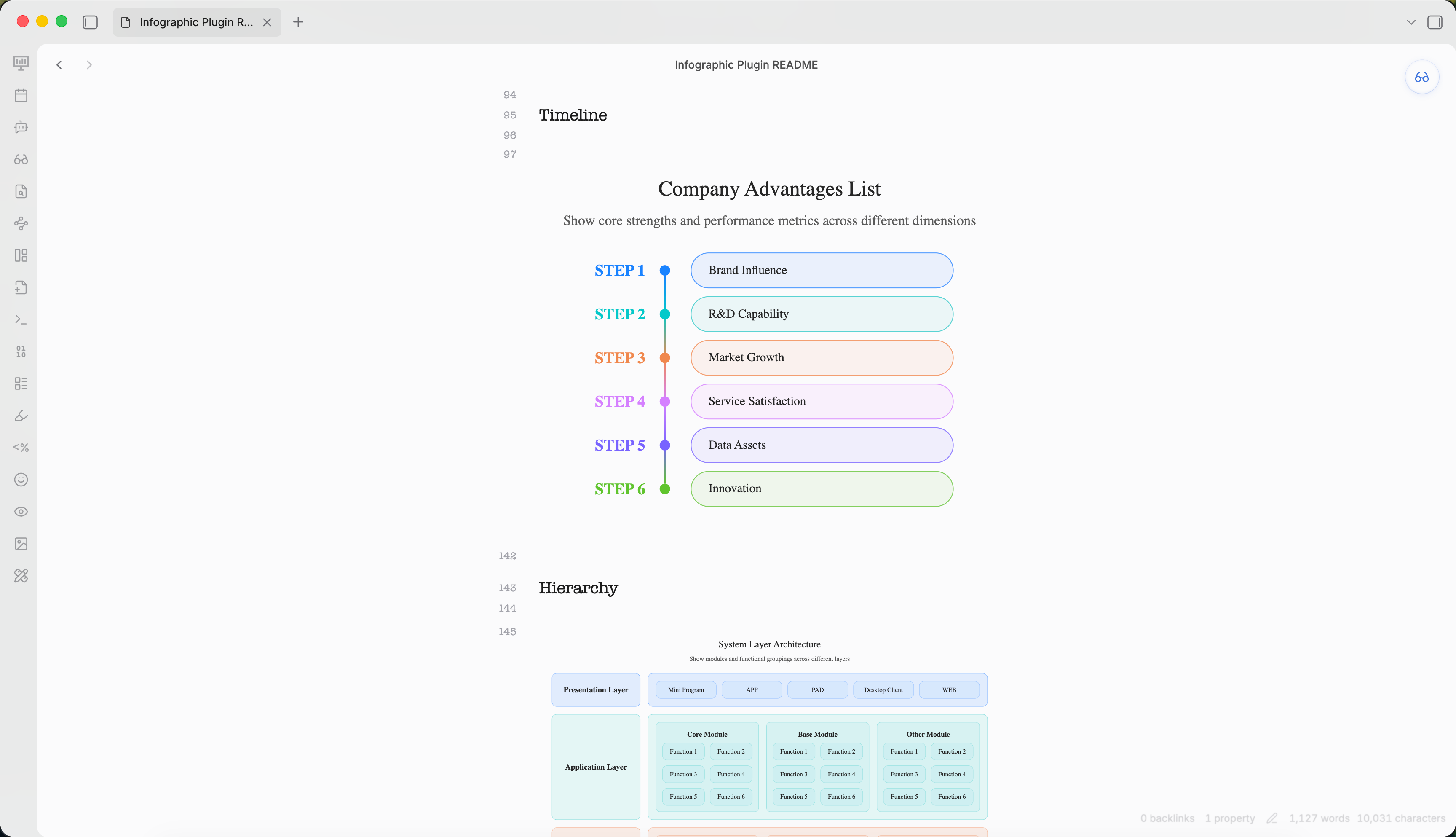Open a new tab with plus button
The image size is (1456, 837).
click(x=297, y=22)
